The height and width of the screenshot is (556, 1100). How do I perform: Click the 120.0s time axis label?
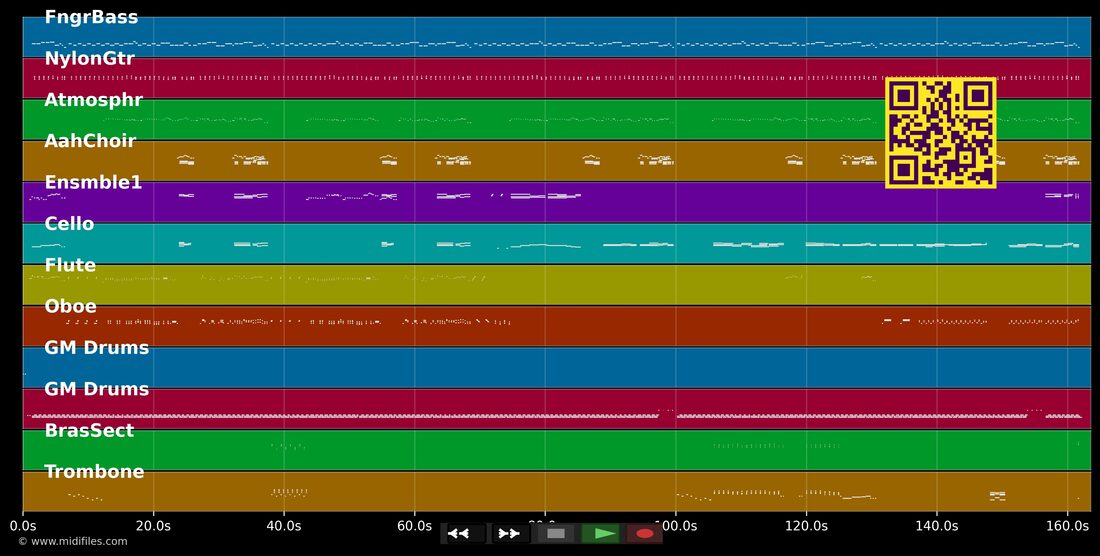(806, 525)
